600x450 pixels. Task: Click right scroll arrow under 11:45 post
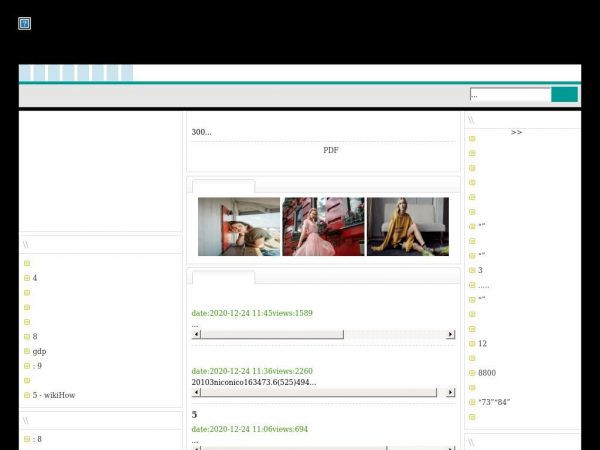click(x=451, y=334)
